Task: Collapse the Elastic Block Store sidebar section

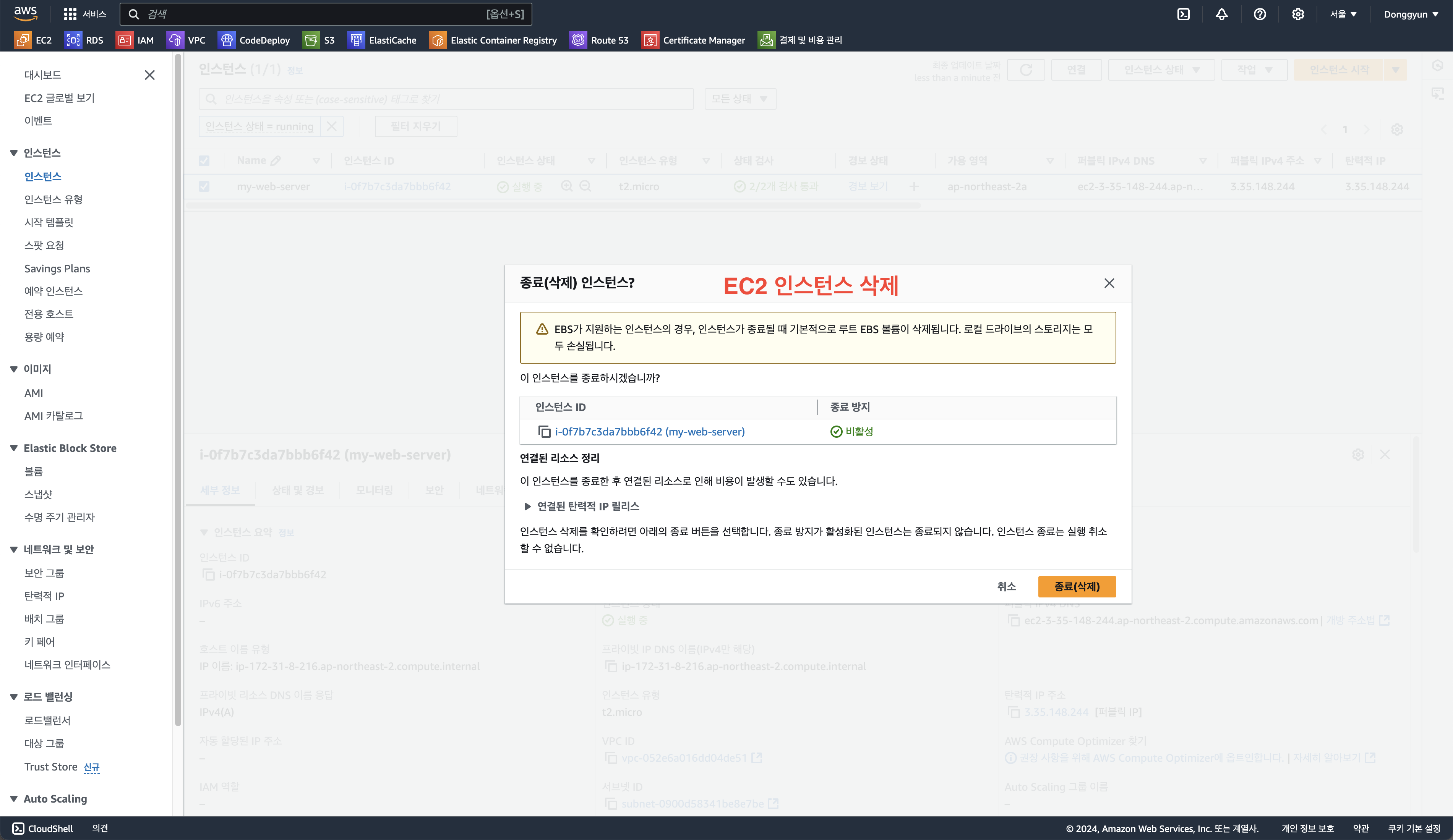Action: tap(14, 448)
